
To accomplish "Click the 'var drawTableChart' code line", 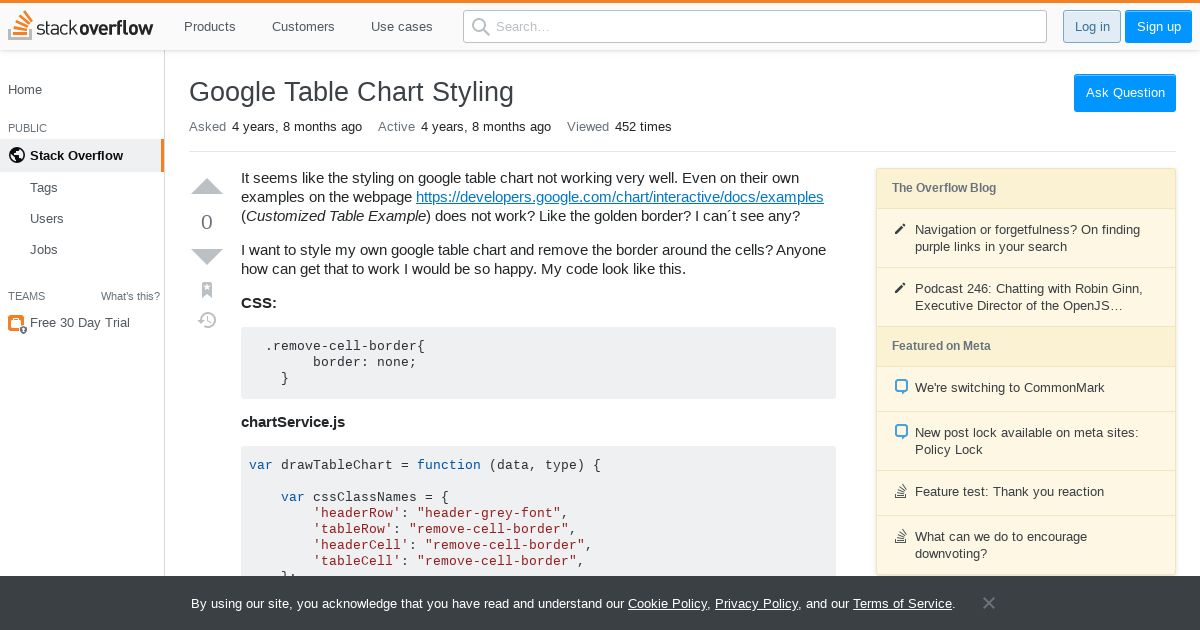I will [425, 465].
